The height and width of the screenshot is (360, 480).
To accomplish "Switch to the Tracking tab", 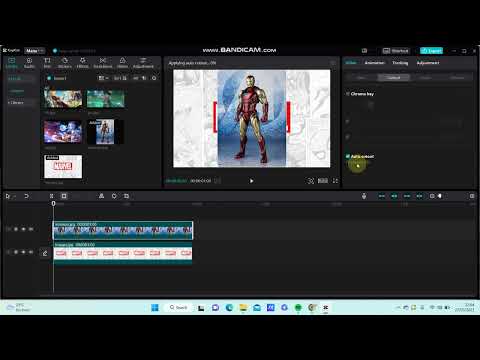I will tap(400, 63).
